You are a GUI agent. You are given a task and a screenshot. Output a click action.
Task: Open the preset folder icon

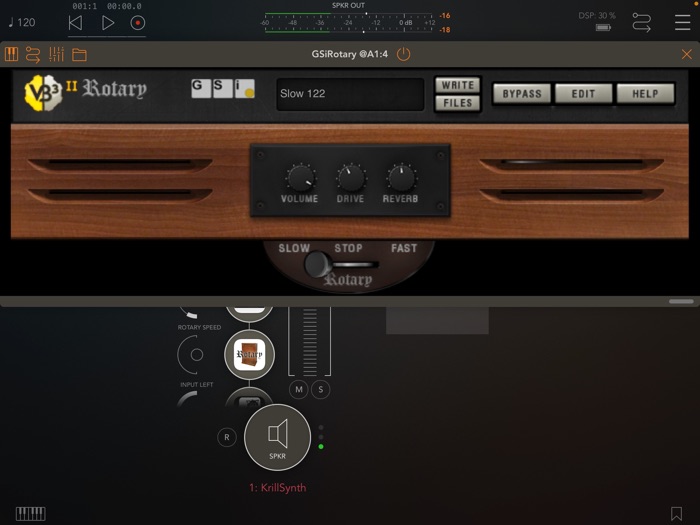click(79, 54)
